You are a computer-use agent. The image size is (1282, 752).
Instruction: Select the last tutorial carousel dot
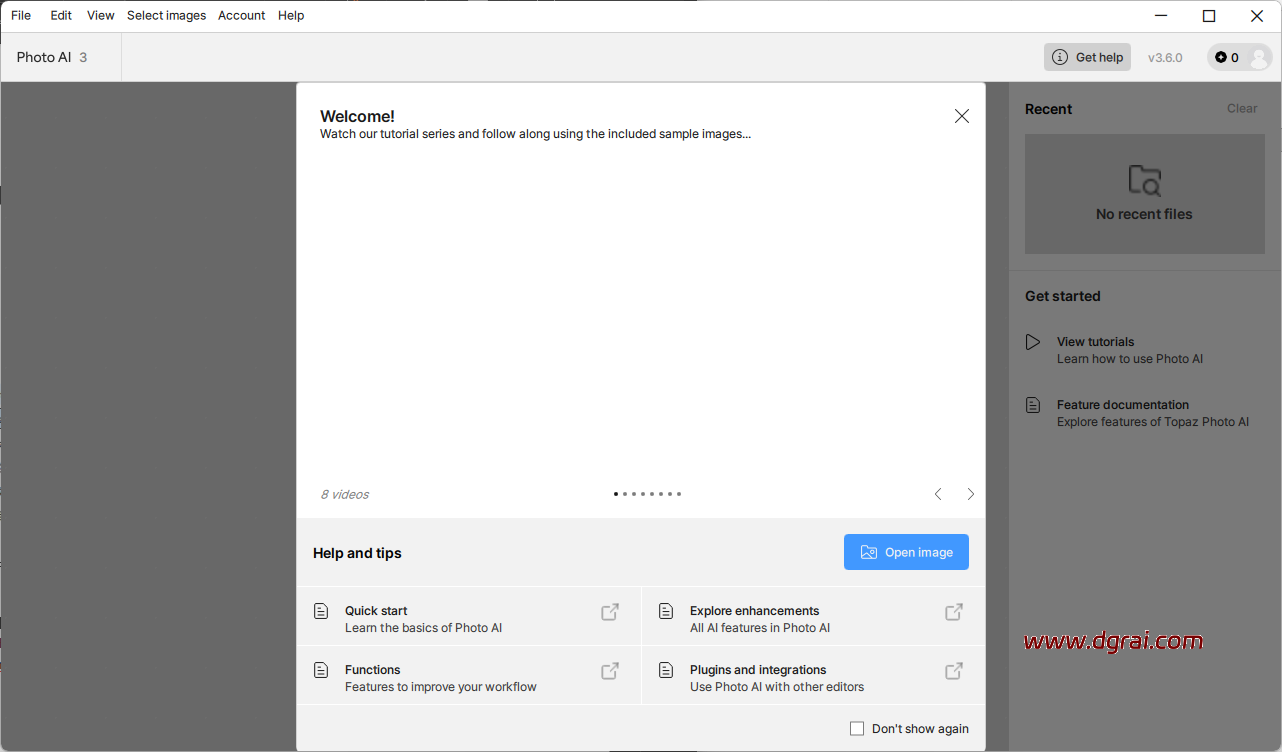tap(679, 494)
